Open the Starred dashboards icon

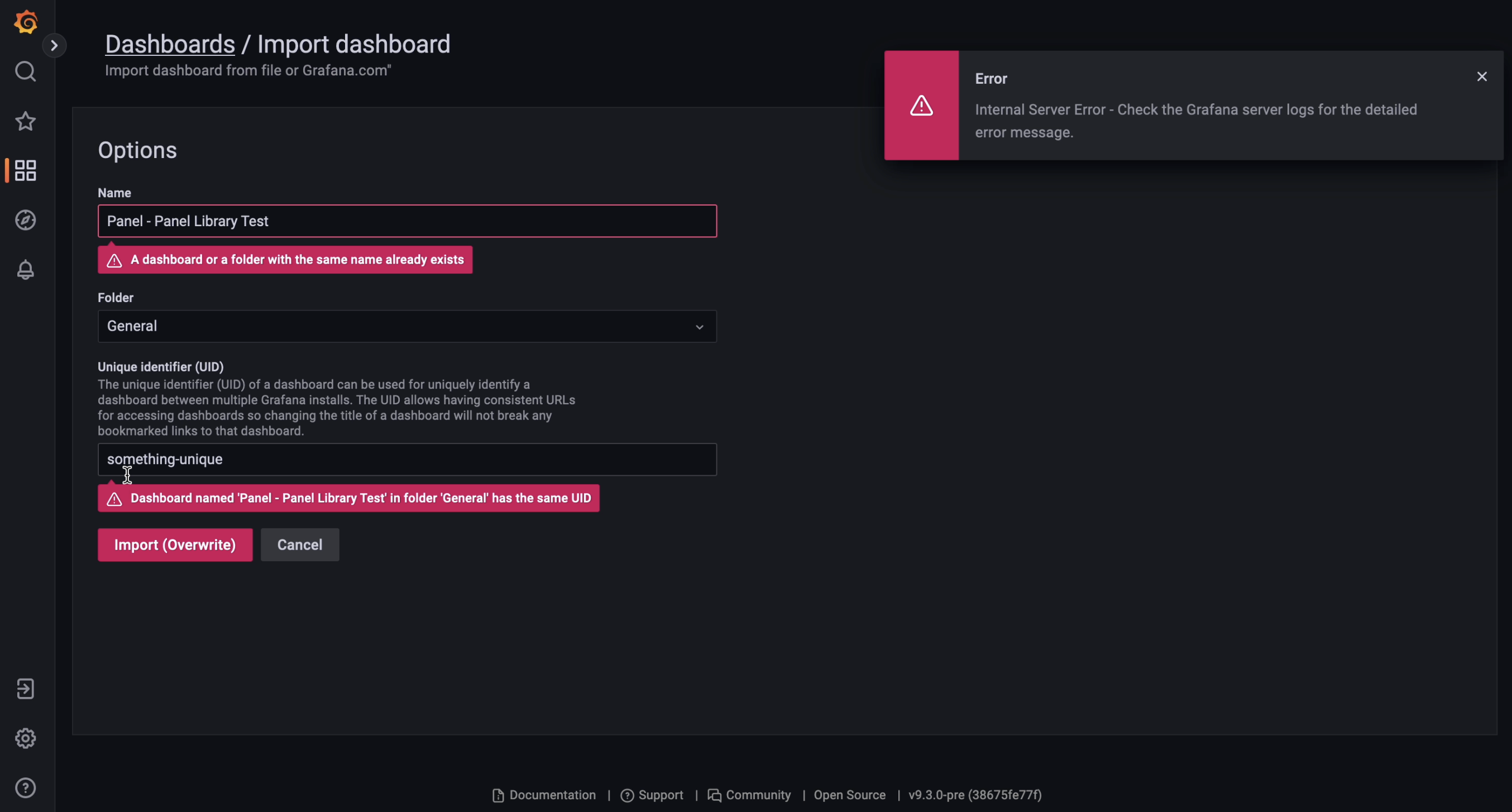26,121
